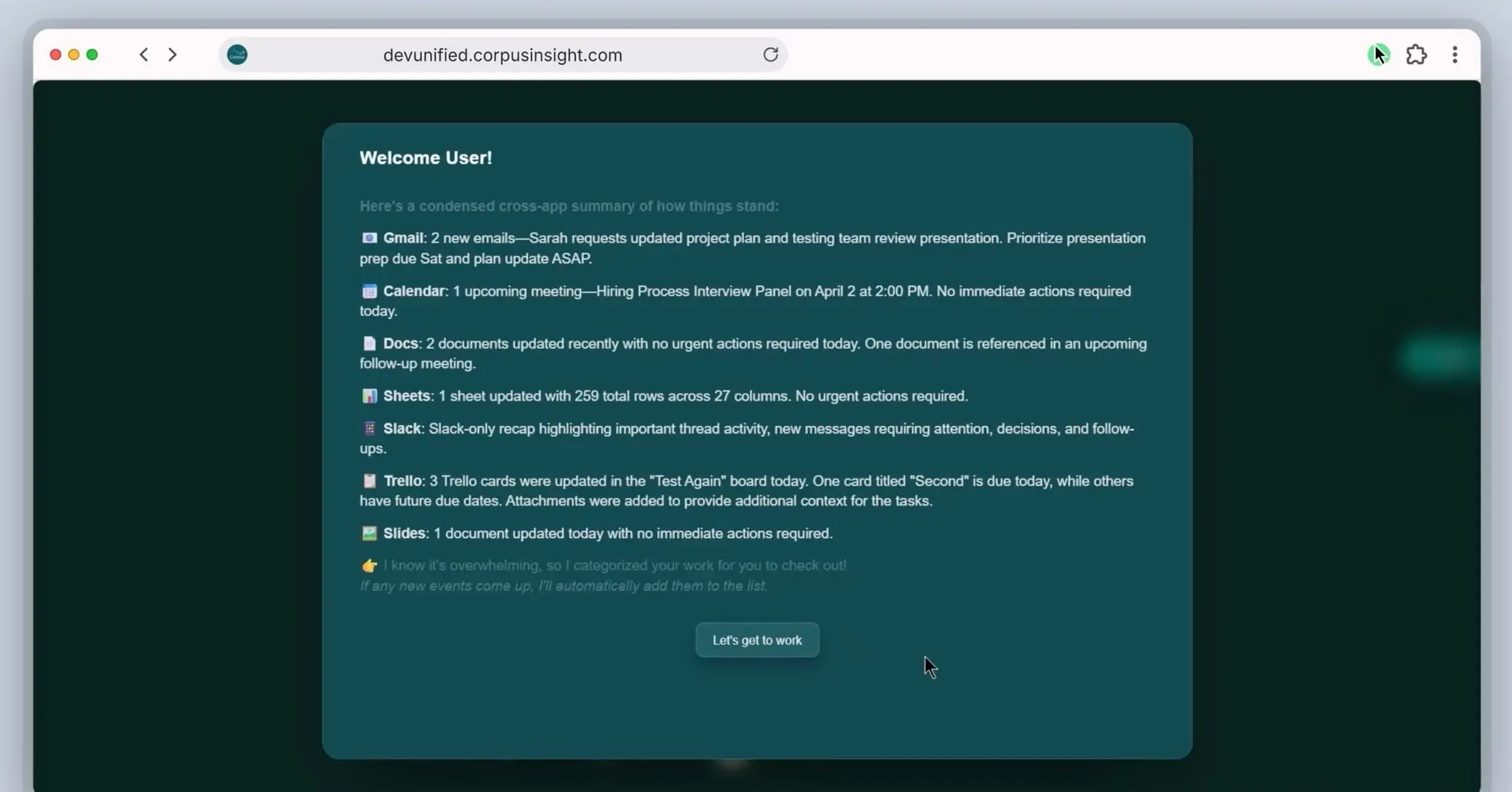Click the "Gmail" label in the summary

coord(403,238)
